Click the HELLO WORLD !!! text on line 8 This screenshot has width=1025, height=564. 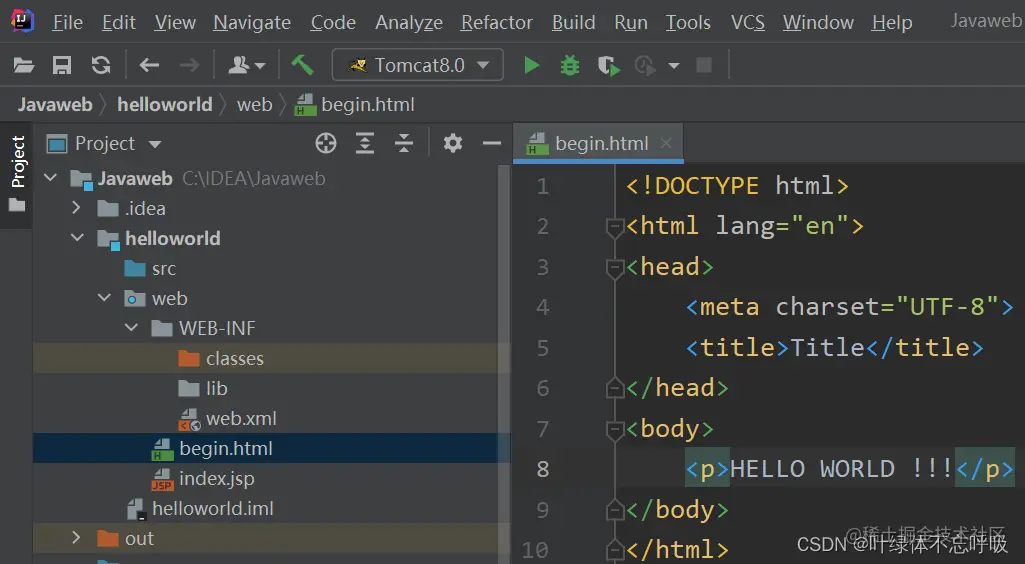pos(841,469)
